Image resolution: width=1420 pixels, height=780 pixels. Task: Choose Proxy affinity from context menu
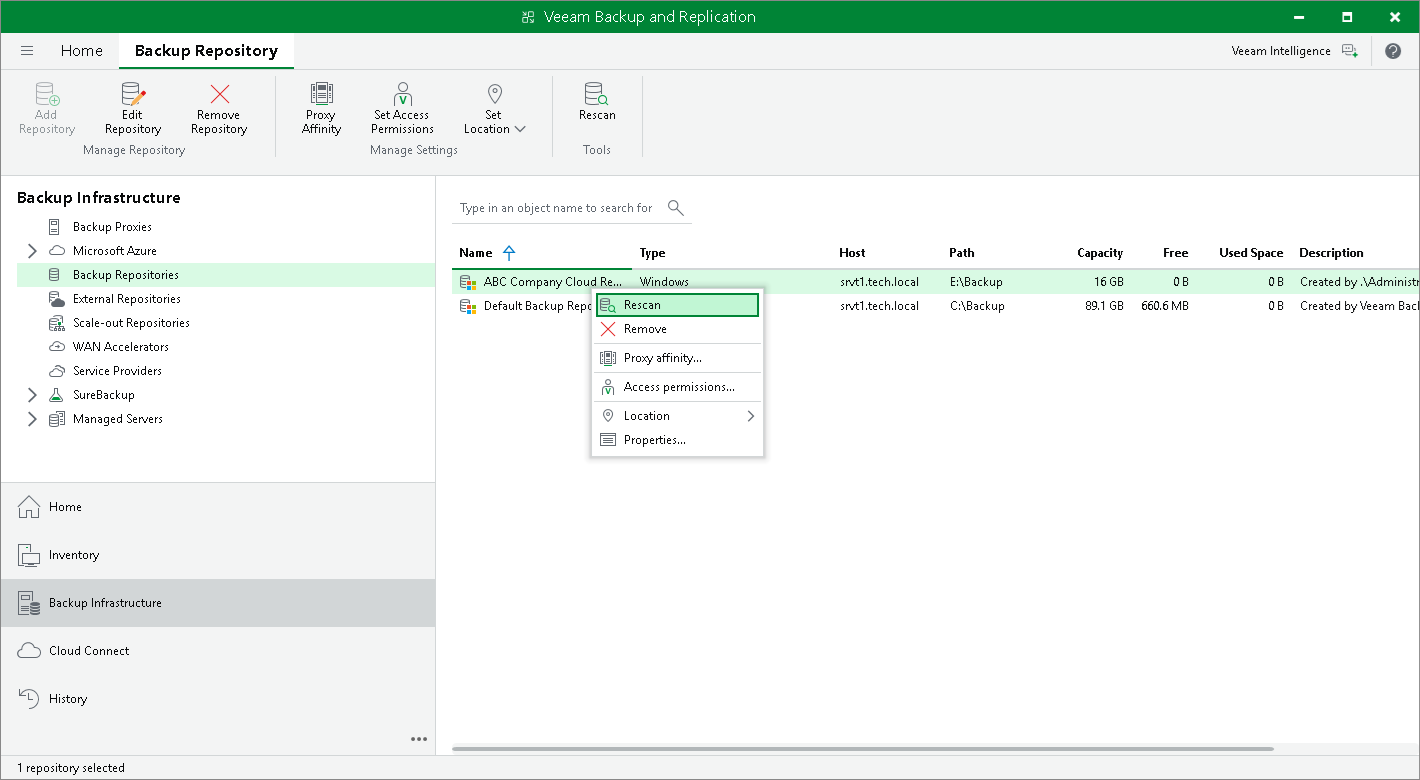(x=678, y=358)
